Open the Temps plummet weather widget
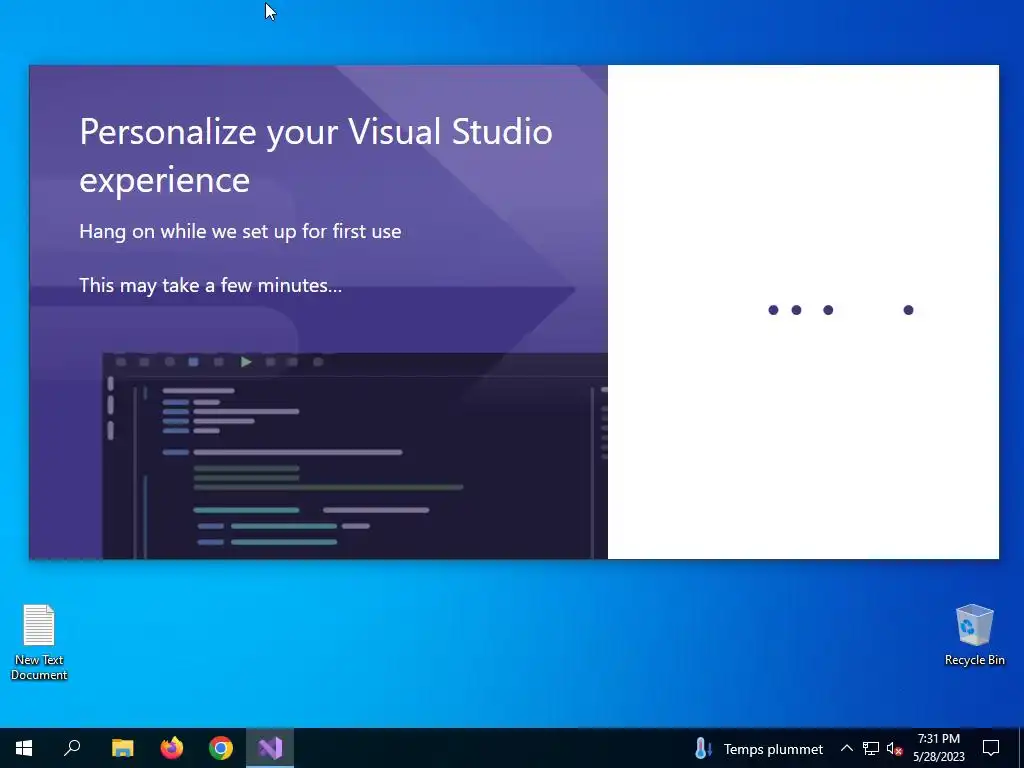Screen dimensions: 1024x768 (760, 748)
